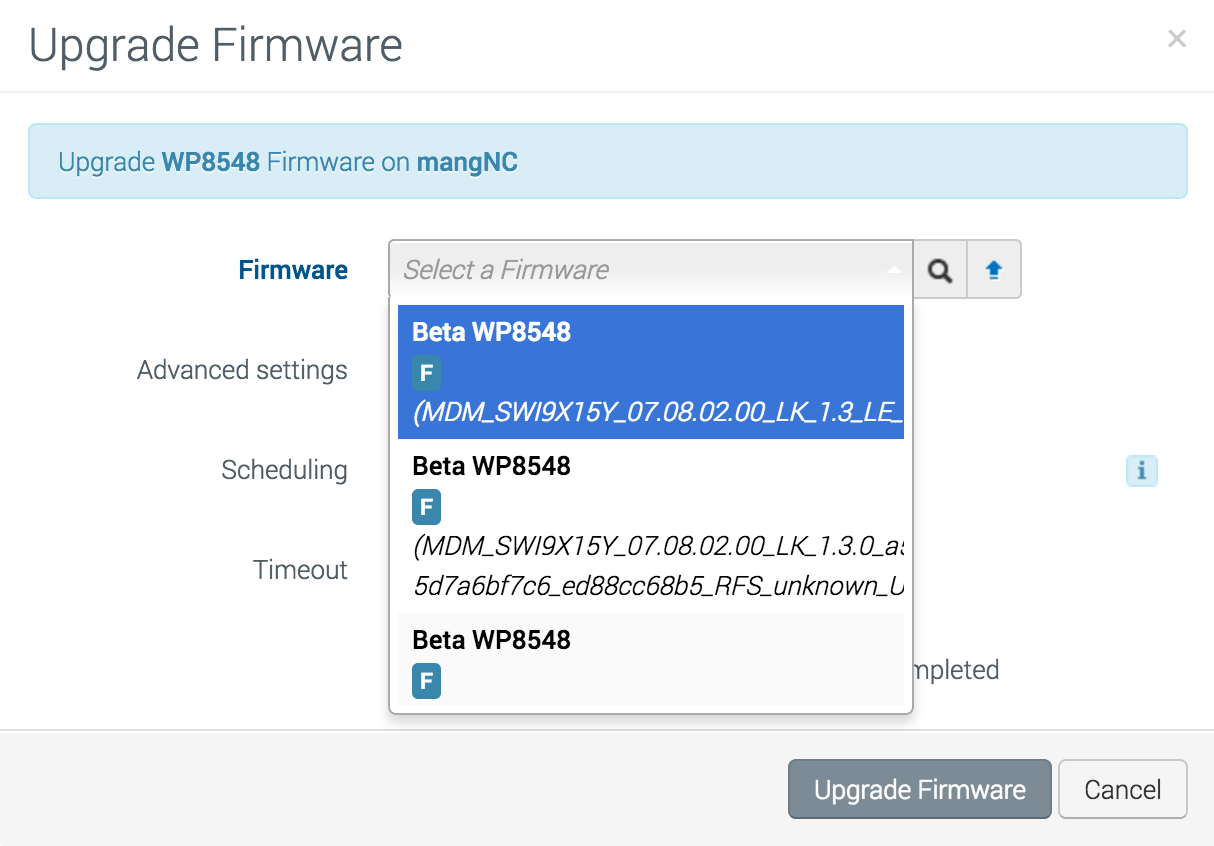Click the "Select a Firmware" combo box
This screenshot has width=1214, height=846.
tap(640, 270)
